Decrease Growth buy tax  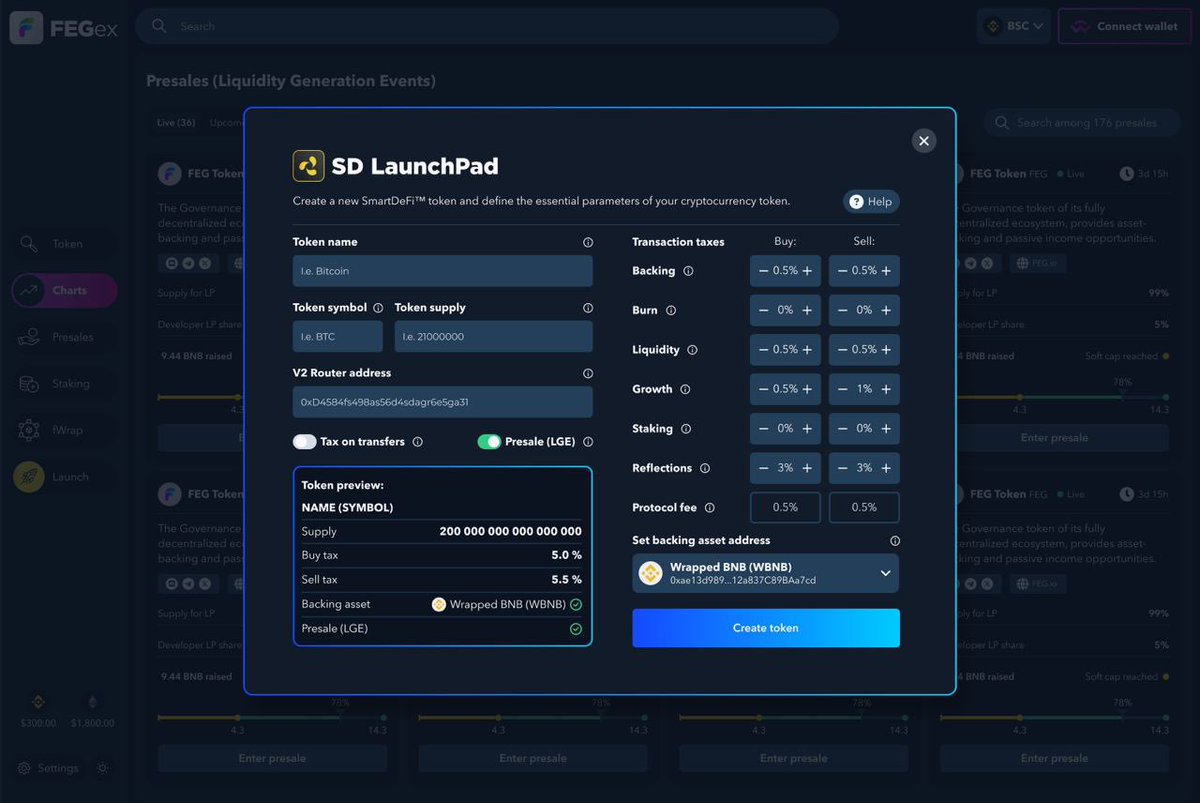[x=764, y=389]
